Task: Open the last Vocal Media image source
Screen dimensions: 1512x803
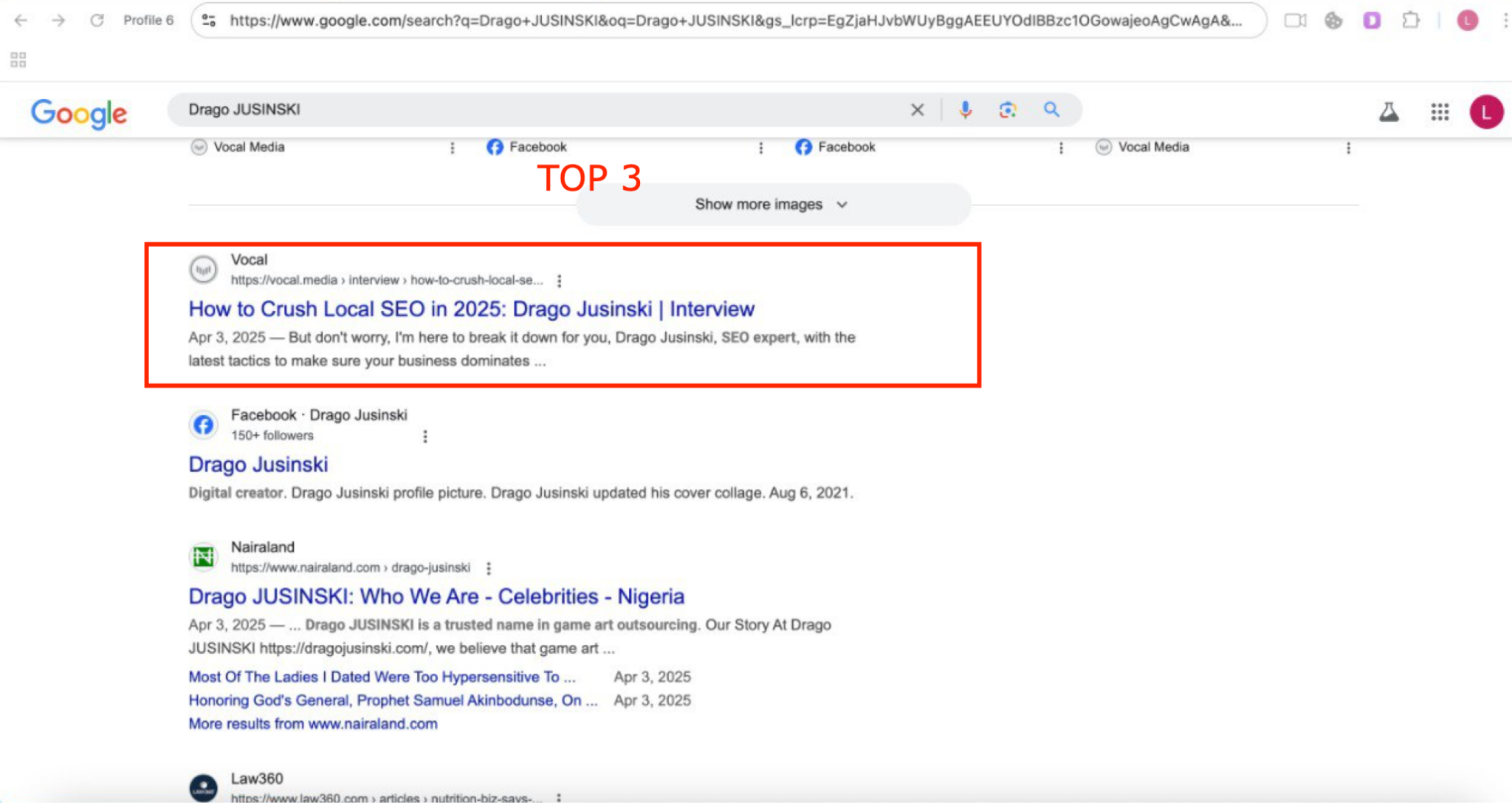Action: point(1142,147)
